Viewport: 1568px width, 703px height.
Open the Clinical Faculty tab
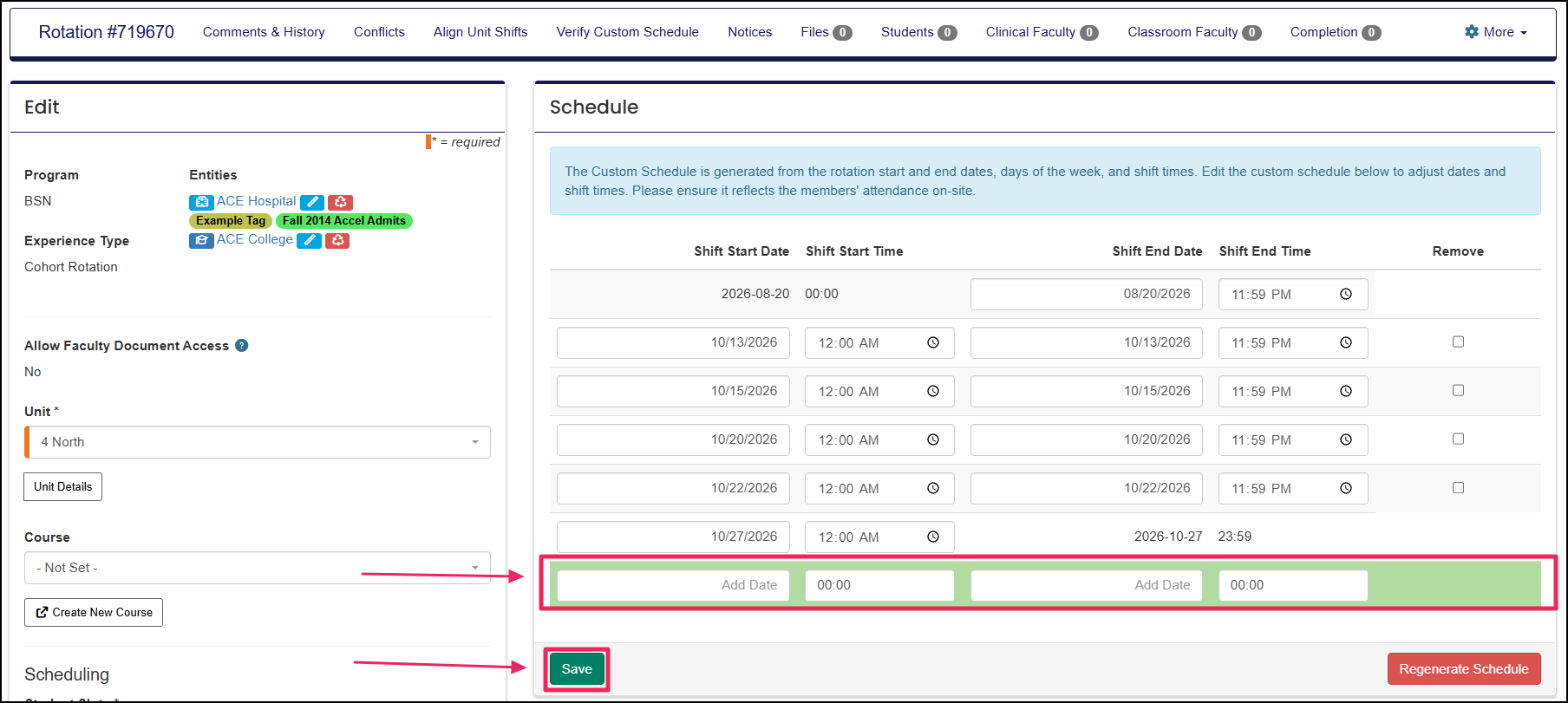point(1042,32)
